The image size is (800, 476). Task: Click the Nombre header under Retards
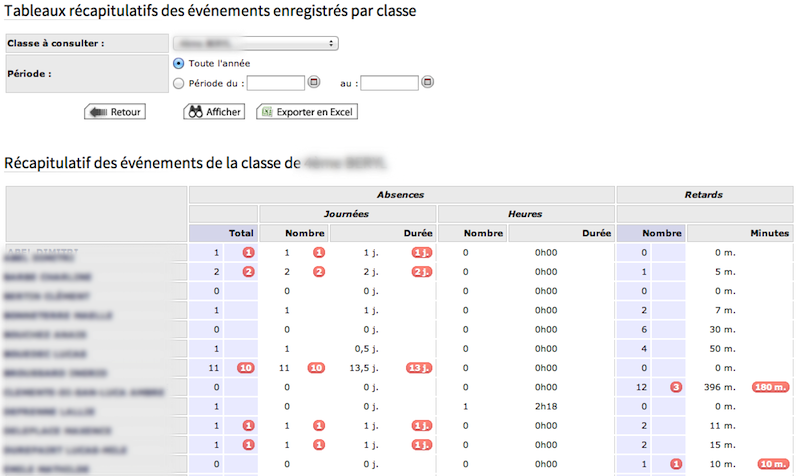click(x=661, y=233)
